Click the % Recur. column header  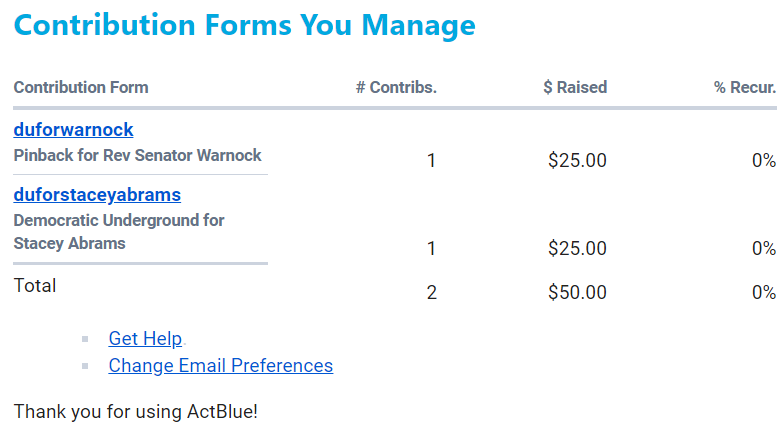[x=744, y=87]
